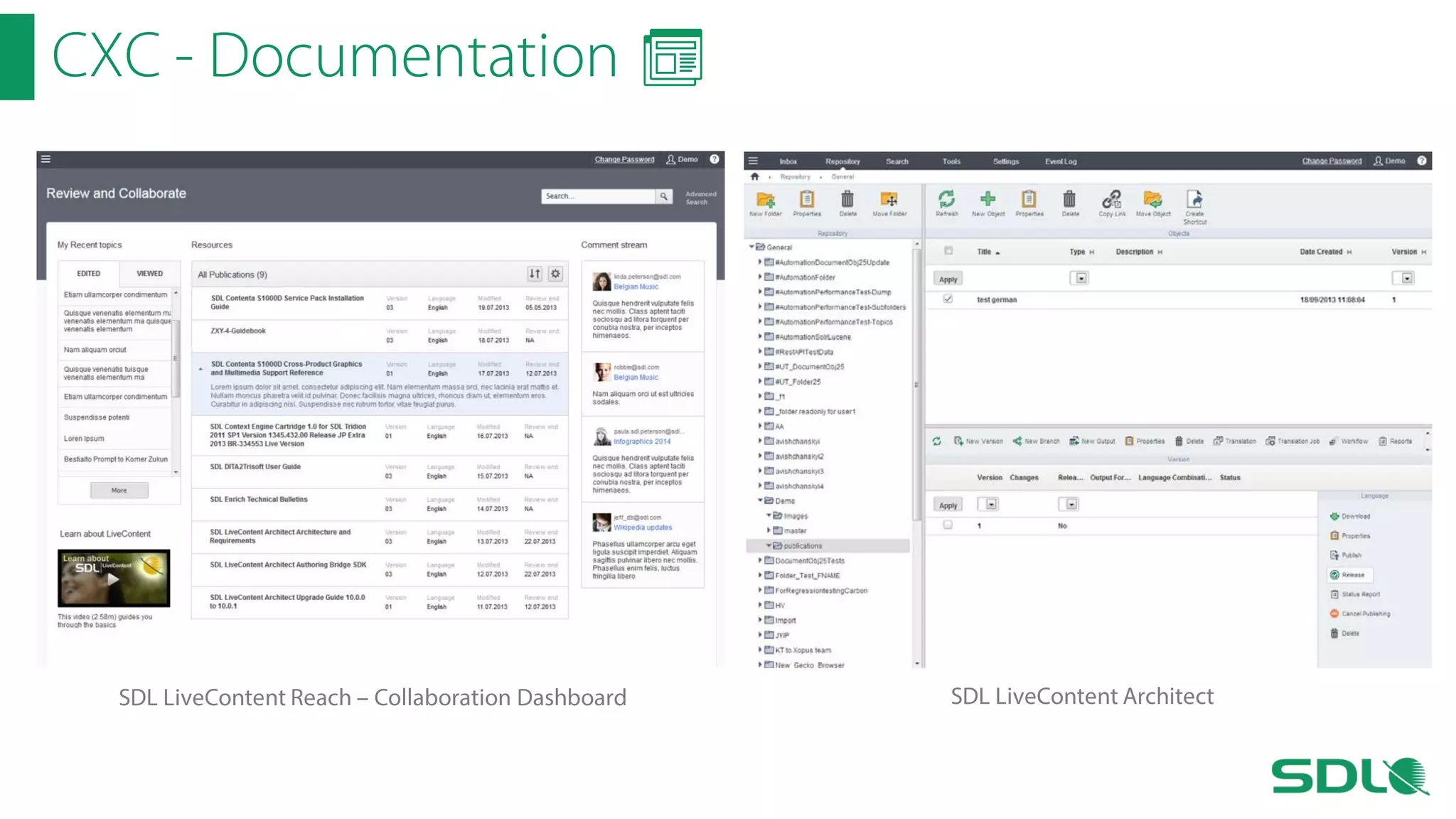Open Wikipedia updates comment link
The height and width of the screenshot is (819, 1456).
pyautogui.click(x=643, y=527)
